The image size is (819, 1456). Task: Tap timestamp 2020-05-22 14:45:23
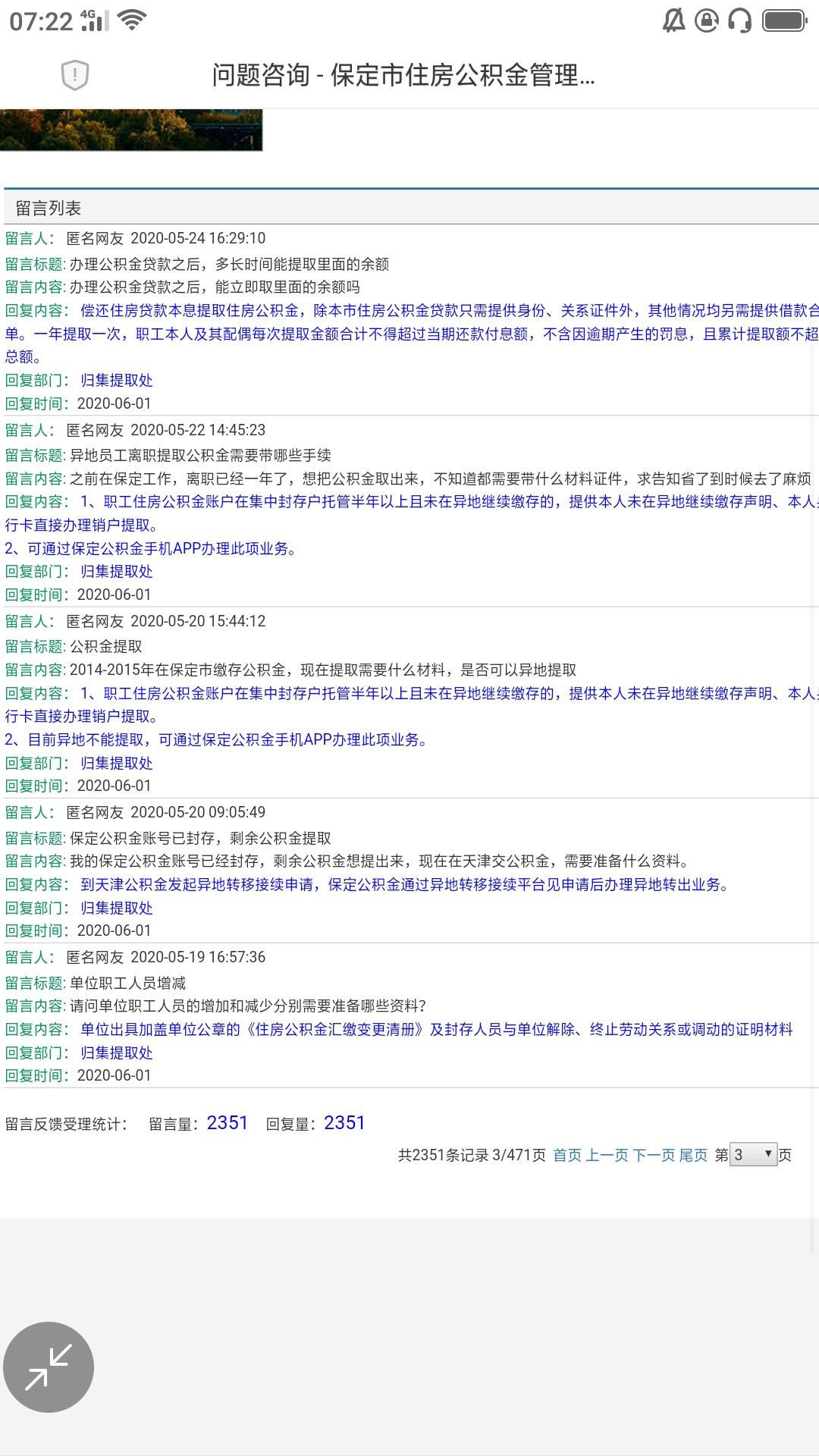[198, 430]
